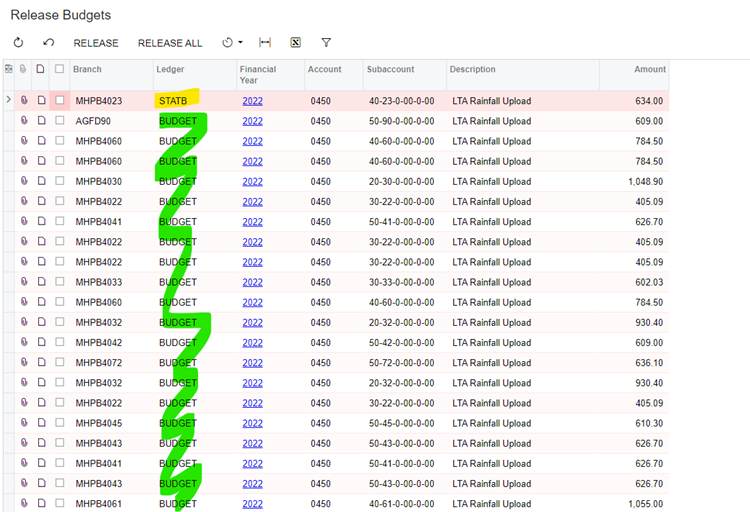Select the MHPB4030 row checkbox
The height and width of the screenshot is (512, 750).
point(59,181)
